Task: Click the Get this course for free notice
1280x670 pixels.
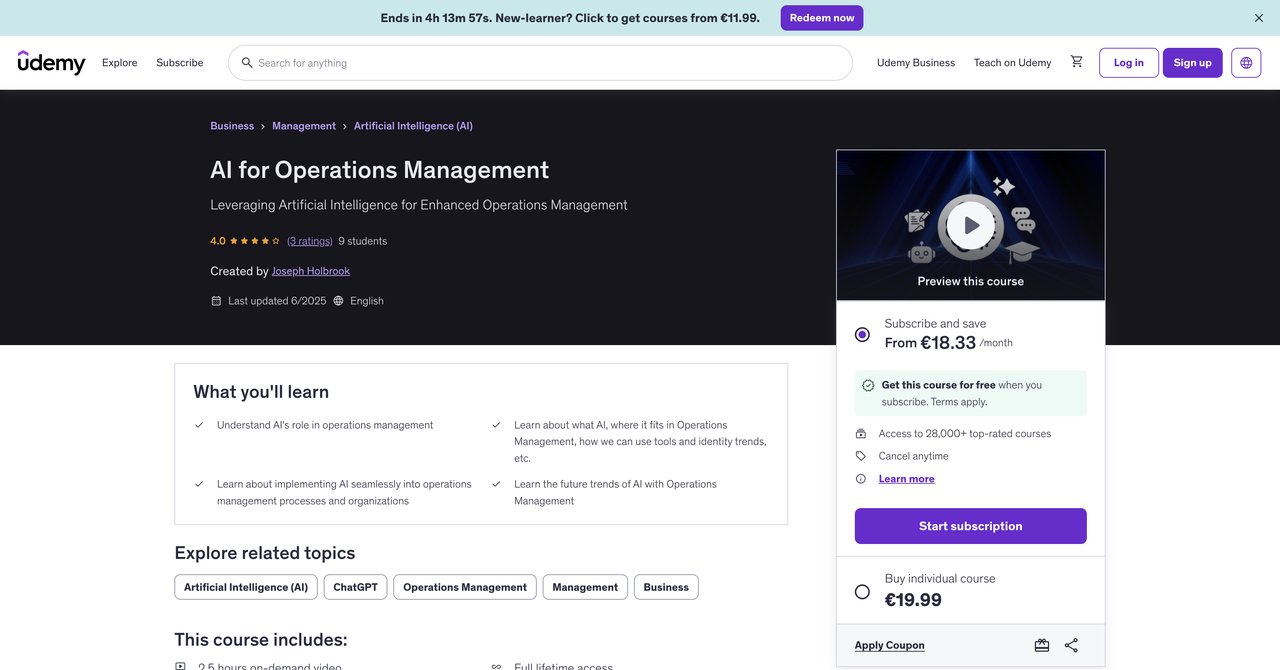Action: [971, 393]
